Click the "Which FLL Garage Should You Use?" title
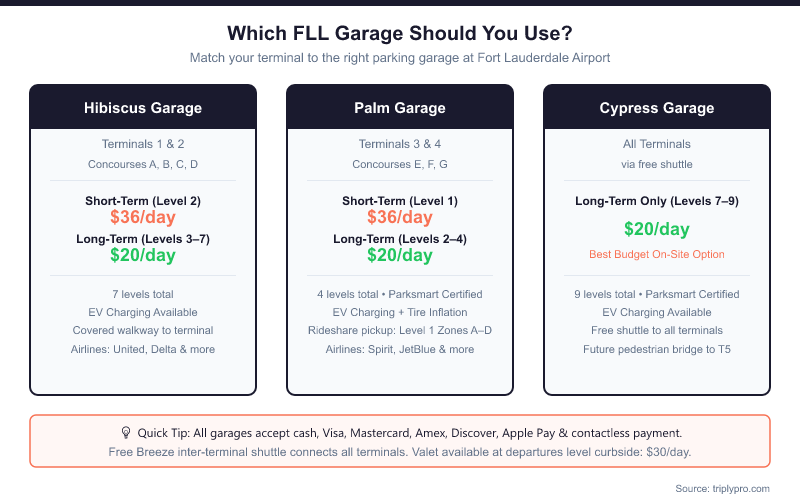 click(400, 33)
